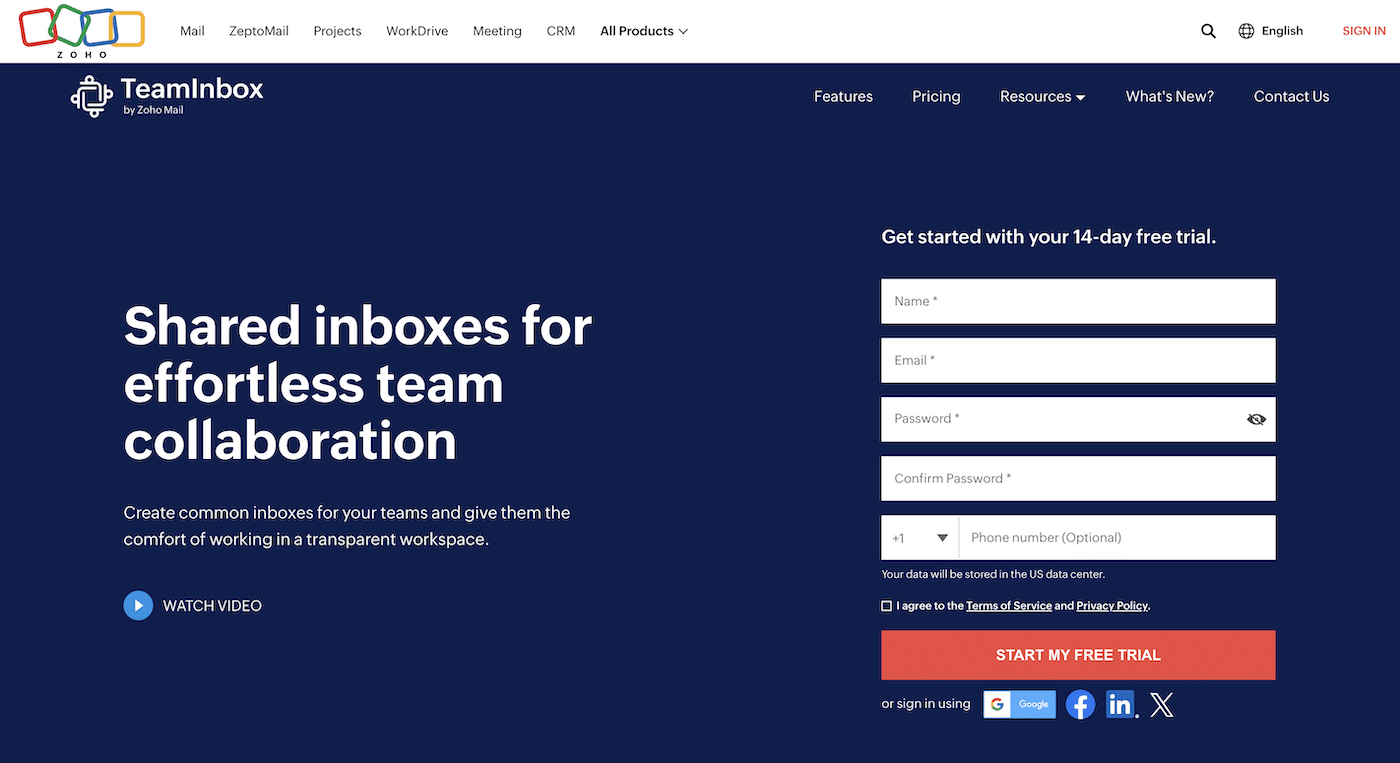
Task: Sign in using X
Action: (1161, 704)
